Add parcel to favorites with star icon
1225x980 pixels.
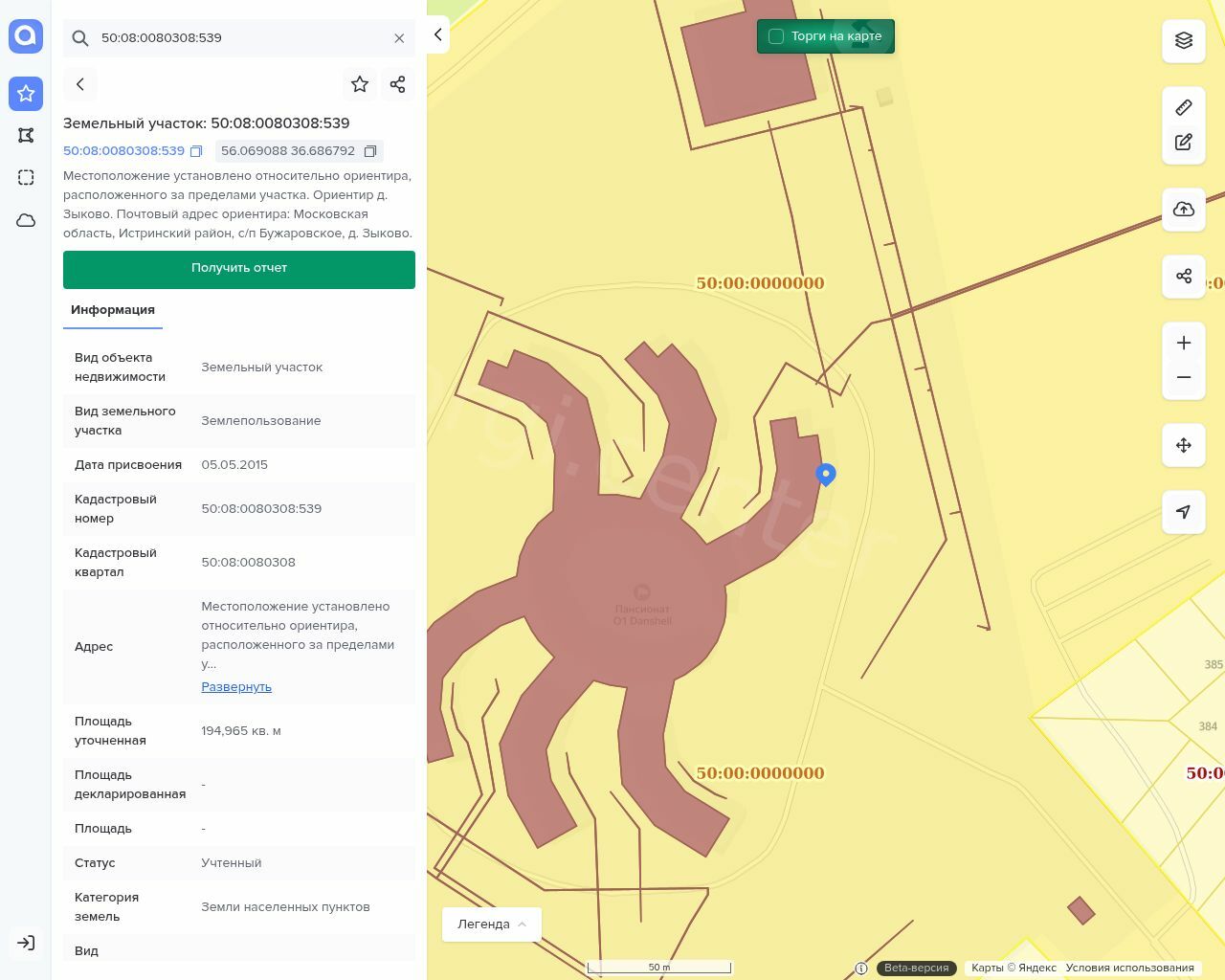click(x=360, y=84)
